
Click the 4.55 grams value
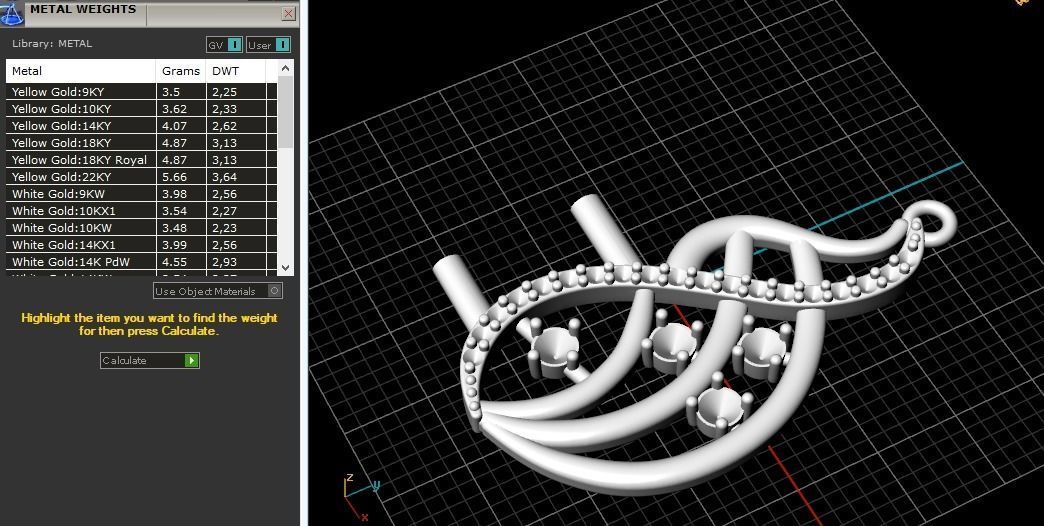click(174, 262)
